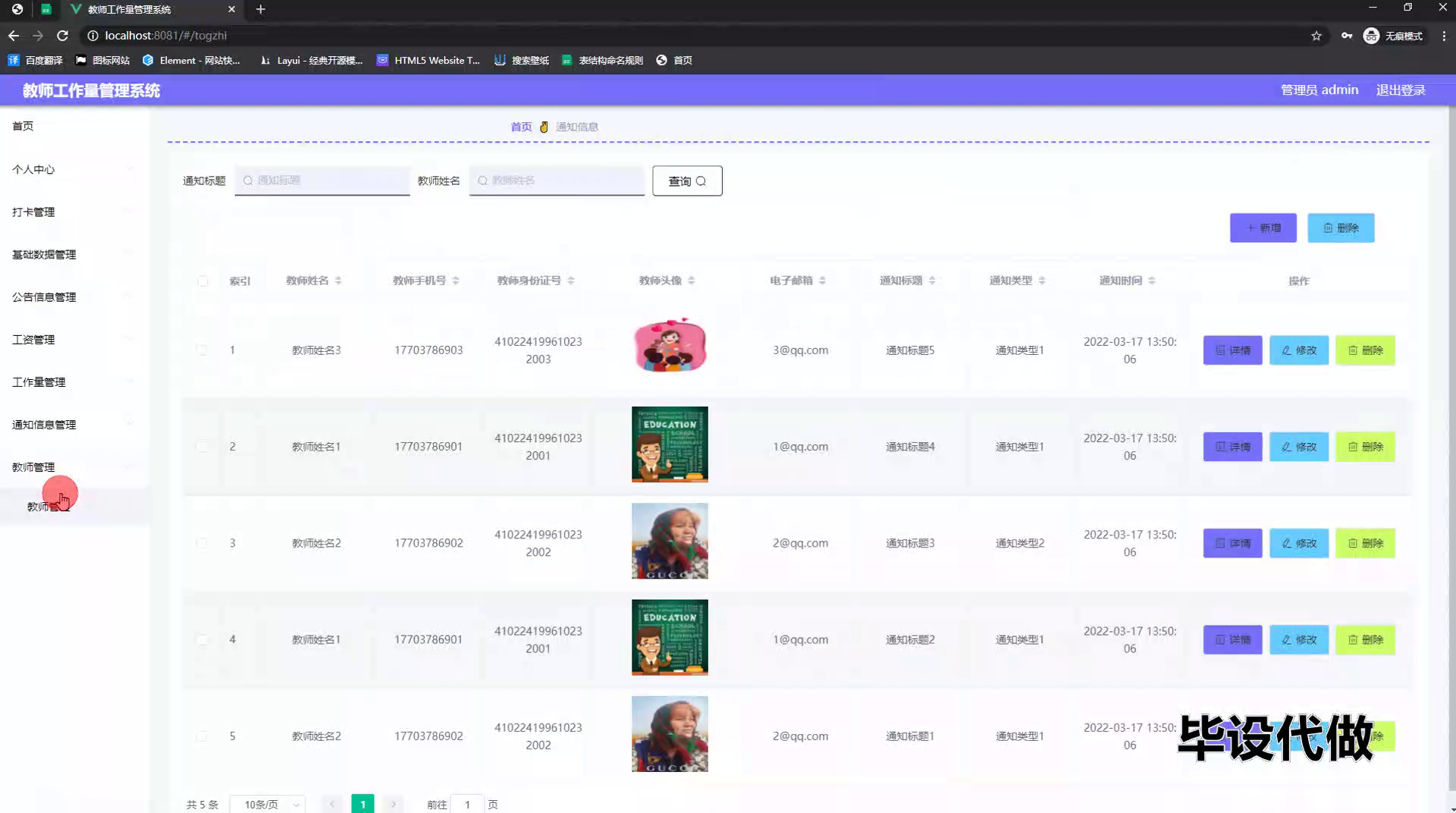The height and width of the screenshot is (813, 1456).
Task: Open Chrome three-dot menu
Action: (x=1444, y=36)
